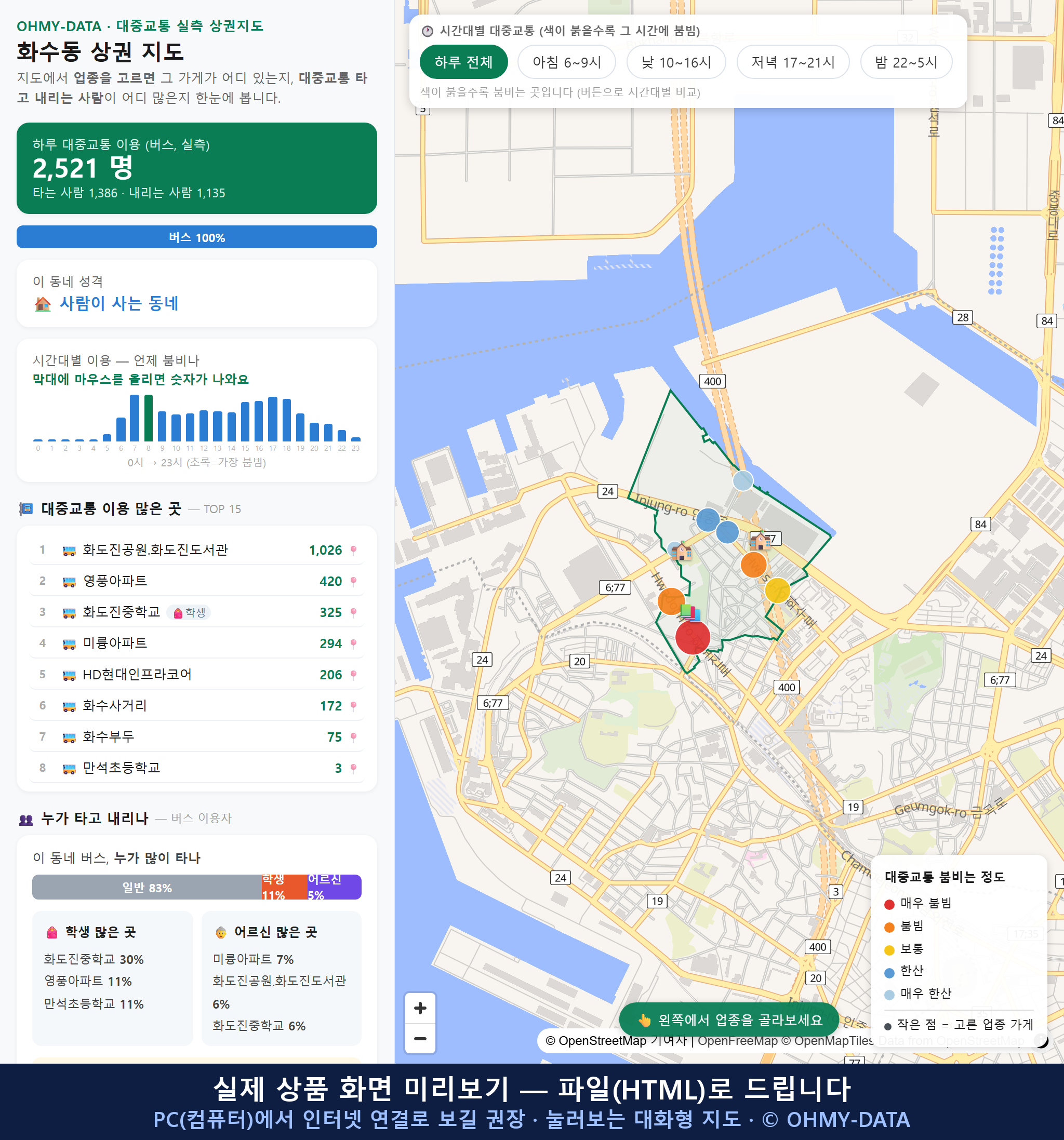Screen dimensions: 1064x1140
Task: Select the 화수사거리 stop row
Action: click(x=197, y=706)
